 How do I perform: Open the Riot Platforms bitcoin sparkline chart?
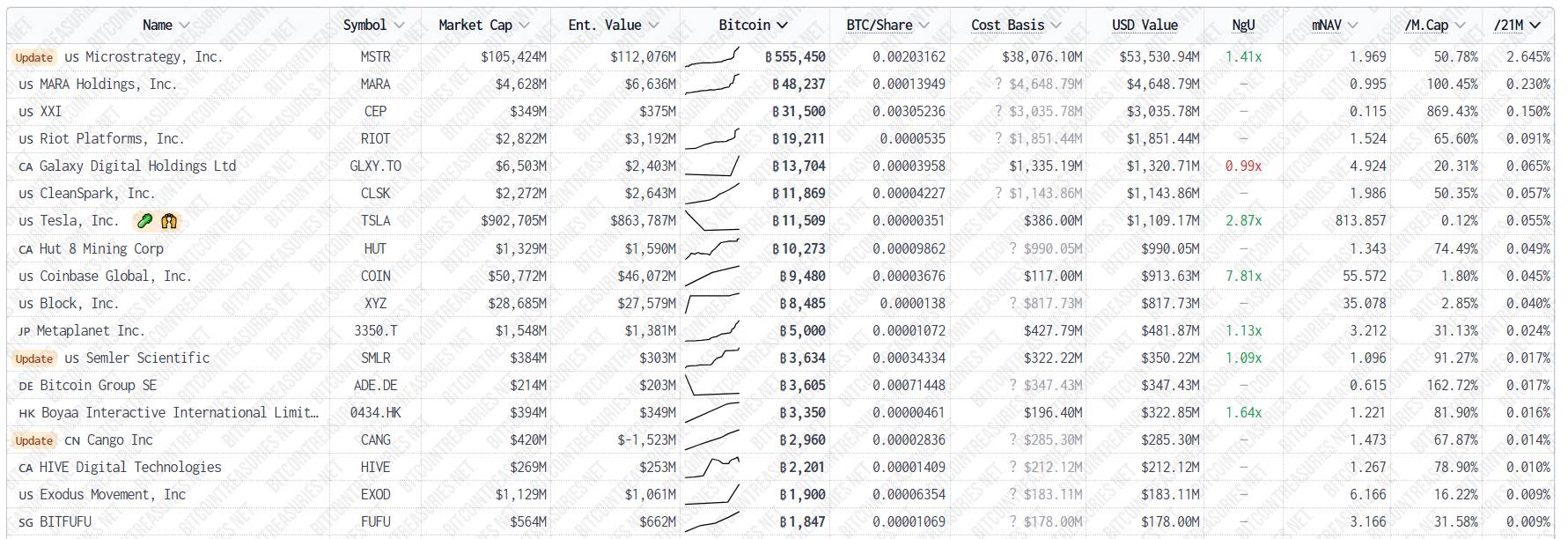pyautogui.click(x=712, y=139)
